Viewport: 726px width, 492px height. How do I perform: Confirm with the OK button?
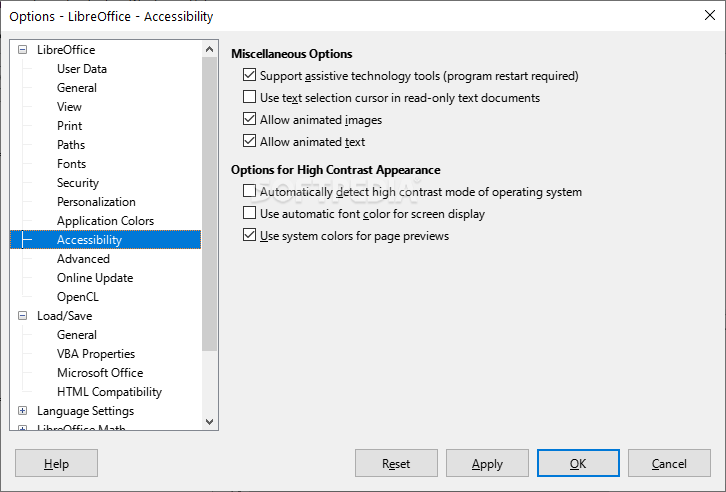(x=578, y=463)
